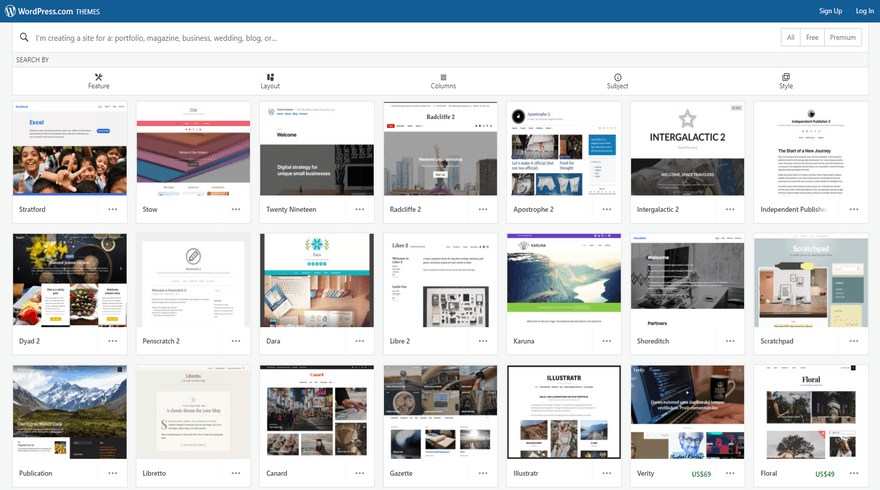880x490 pixels.
Task: Open the Dyad 2 theme preview
Action: coord(70,281)
